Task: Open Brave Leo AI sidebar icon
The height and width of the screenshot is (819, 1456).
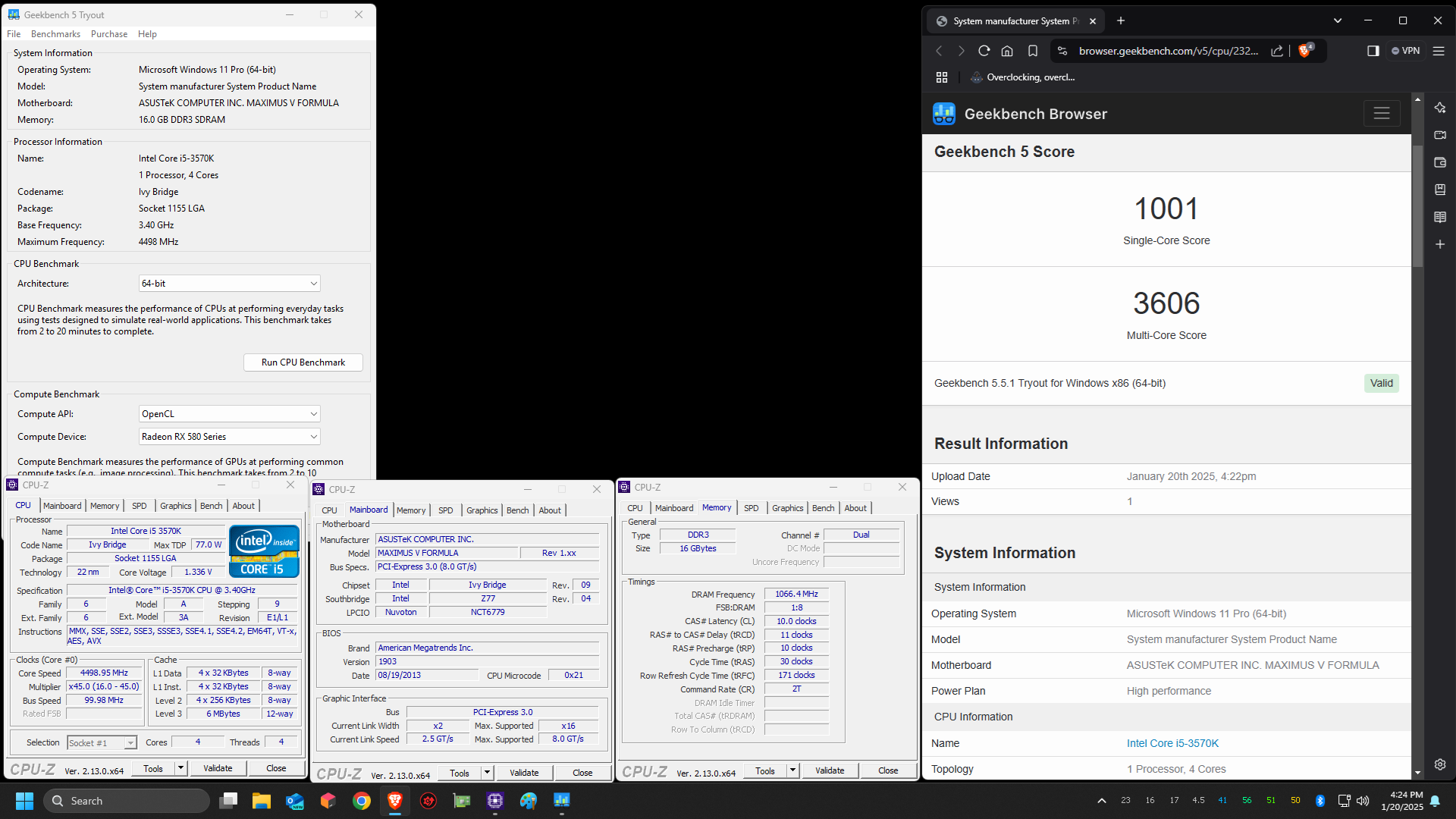Action: coord(1440,108)
